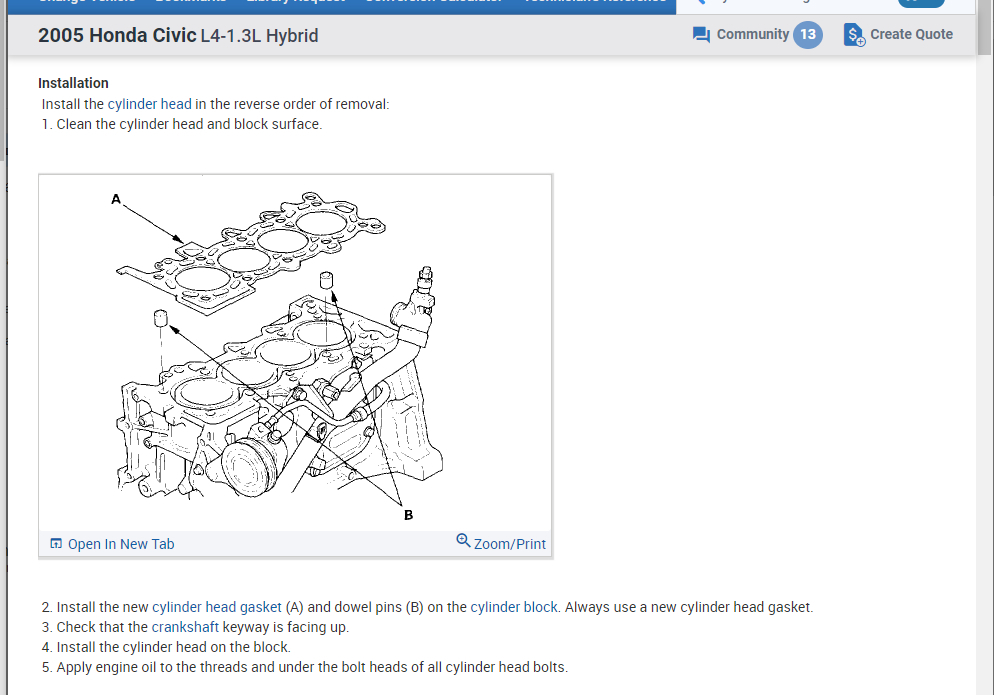994x695 pixels.
Task: Open the Community chat icon
Action: (x=701, y=35)
